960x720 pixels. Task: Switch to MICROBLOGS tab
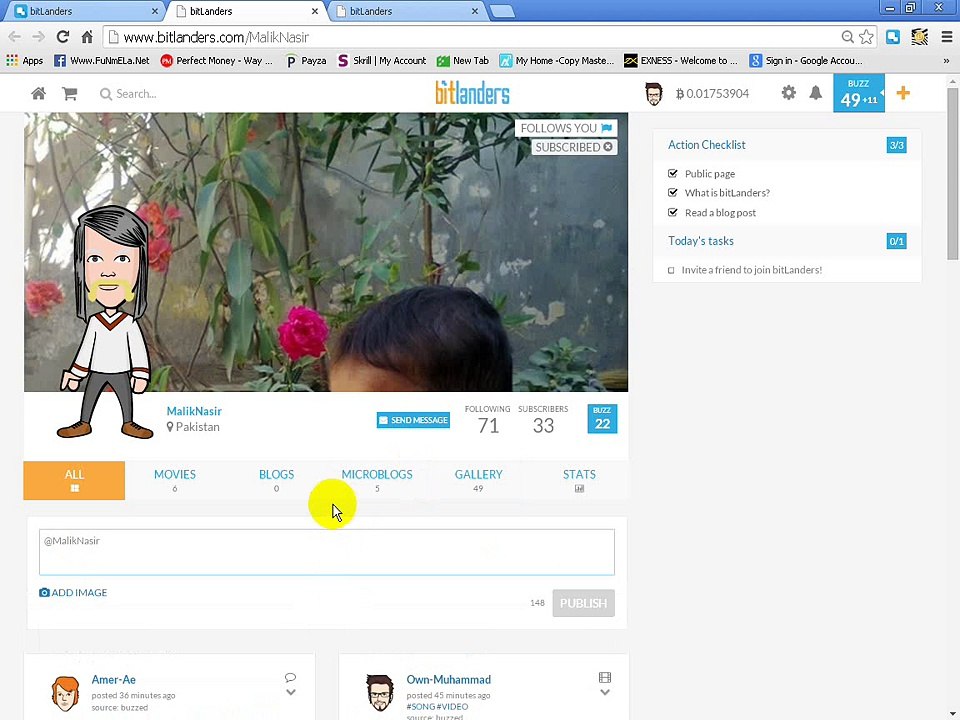377,481
